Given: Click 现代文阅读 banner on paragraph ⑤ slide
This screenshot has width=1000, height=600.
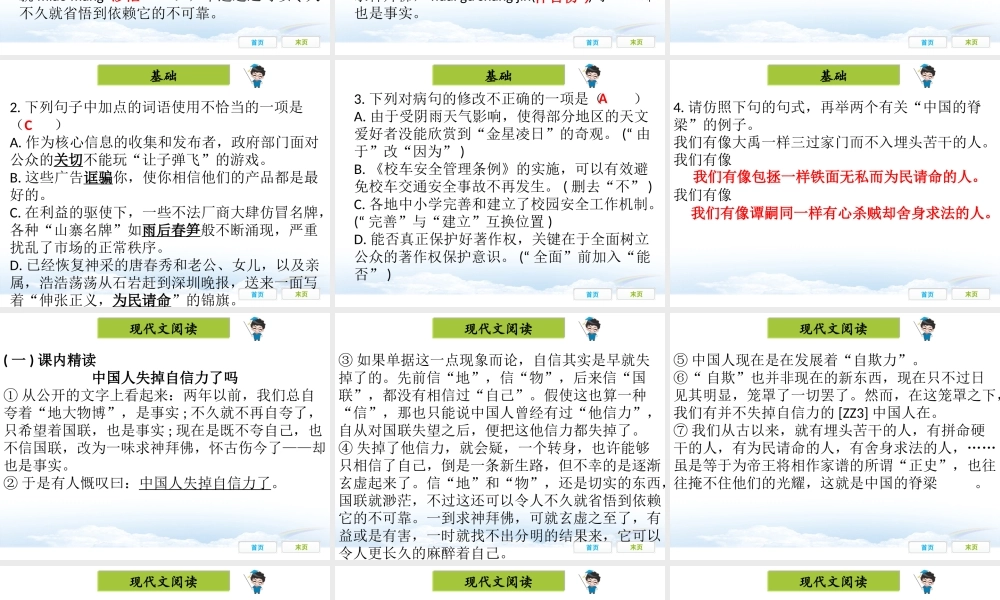Looking at the screenshot, I should click(833, 329).
